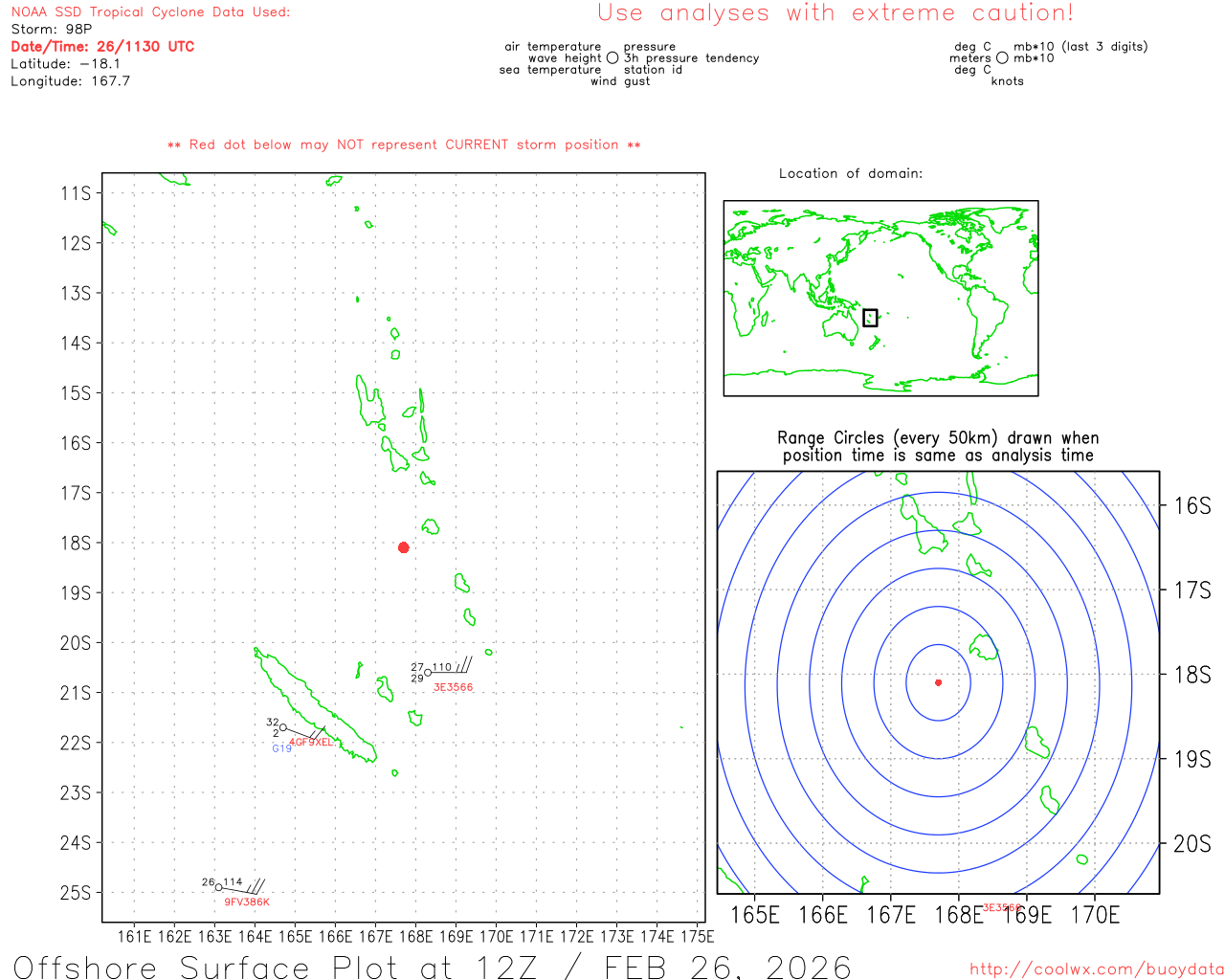Click the 'Location of domain:' label
1225x980 pixels.
pos(851,173)
